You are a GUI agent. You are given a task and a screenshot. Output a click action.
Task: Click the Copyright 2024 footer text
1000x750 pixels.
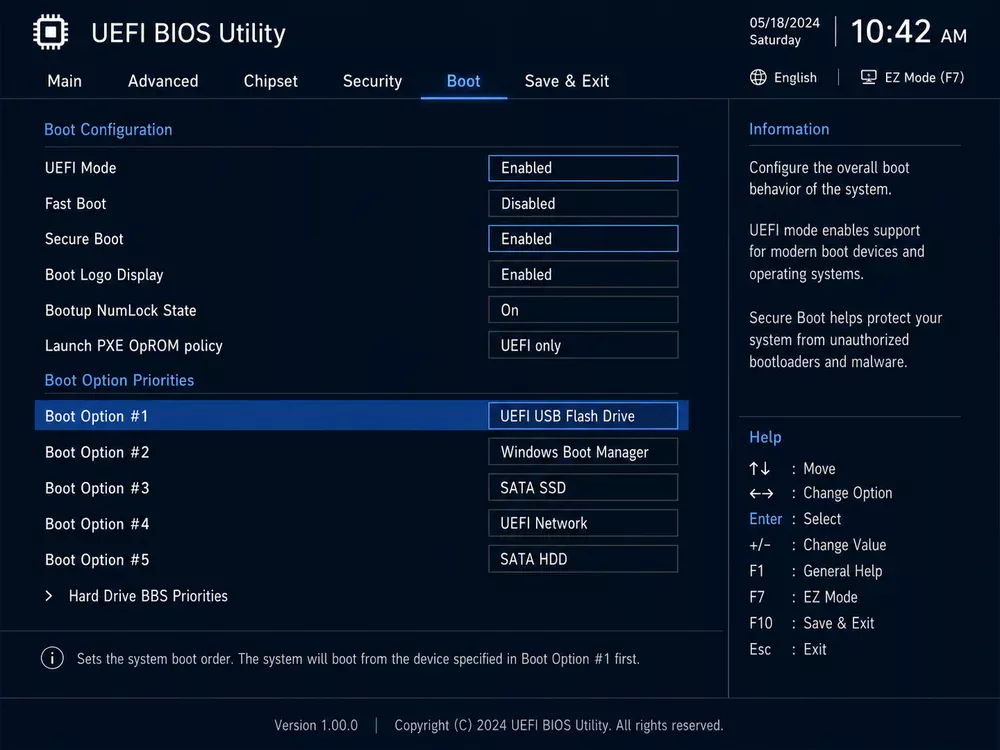coord(559,725)
